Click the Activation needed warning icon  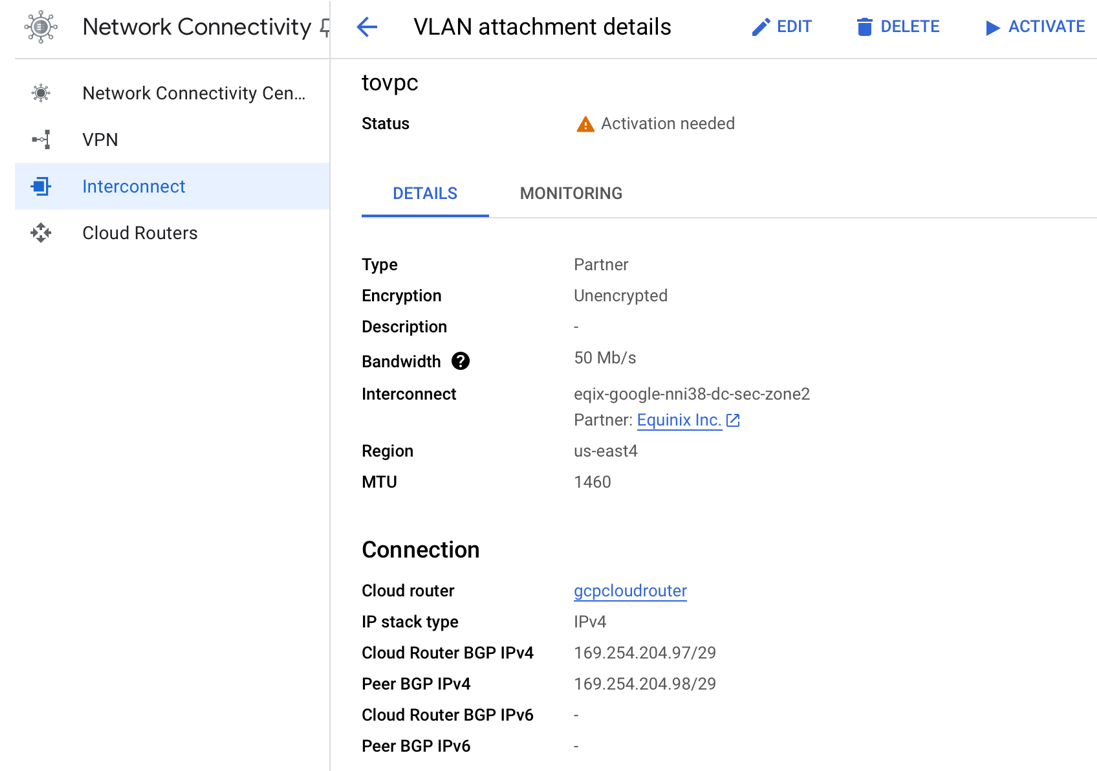point(585,124)
